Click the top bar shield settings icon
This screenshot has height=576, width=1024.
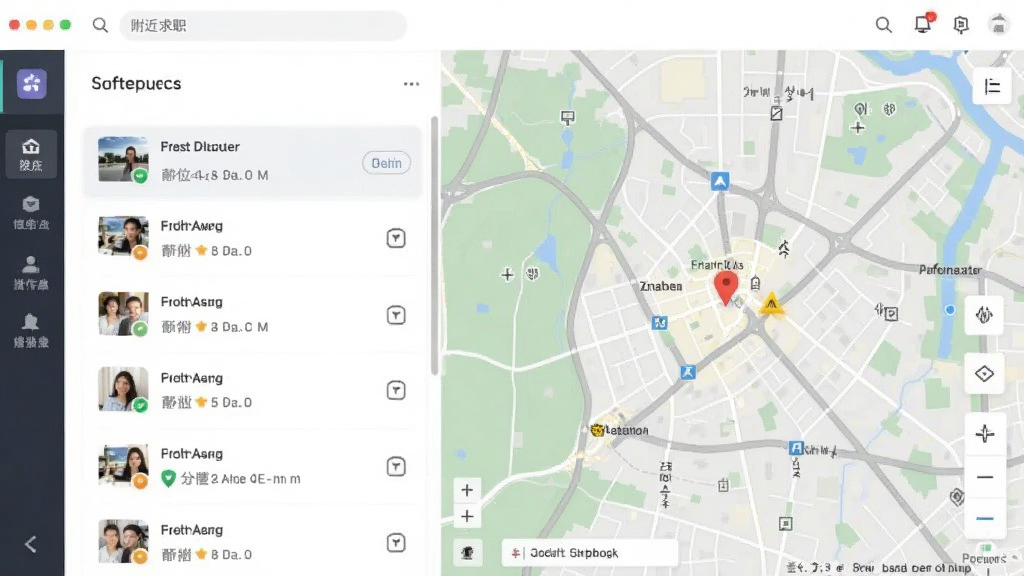(x=961, y=25)
